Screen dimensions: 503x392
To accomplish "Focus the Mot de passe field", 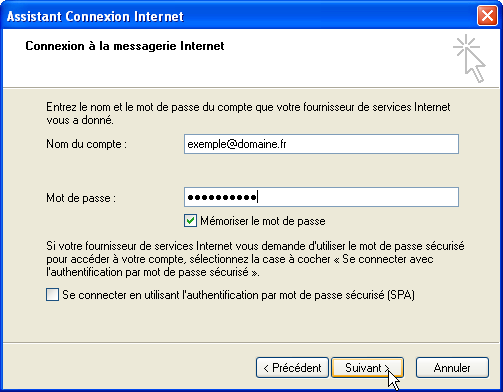I will [321, 197].
